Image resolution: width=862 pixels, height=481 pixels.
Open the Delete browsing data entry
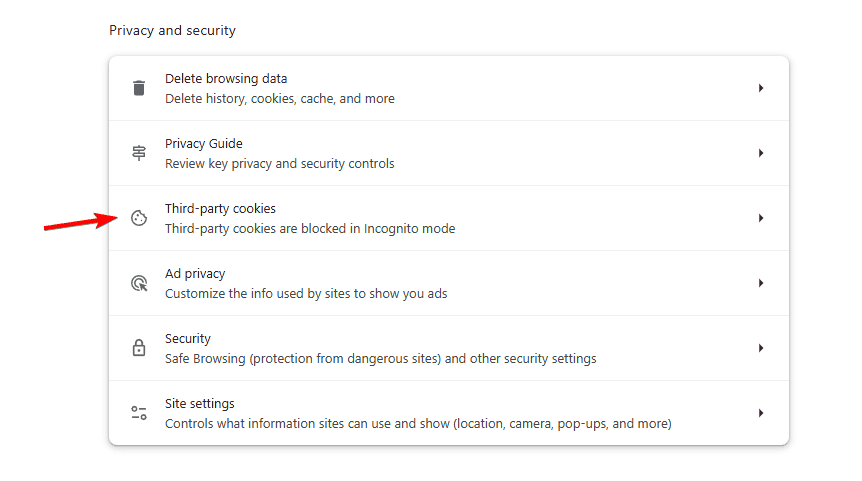[449, 88]
